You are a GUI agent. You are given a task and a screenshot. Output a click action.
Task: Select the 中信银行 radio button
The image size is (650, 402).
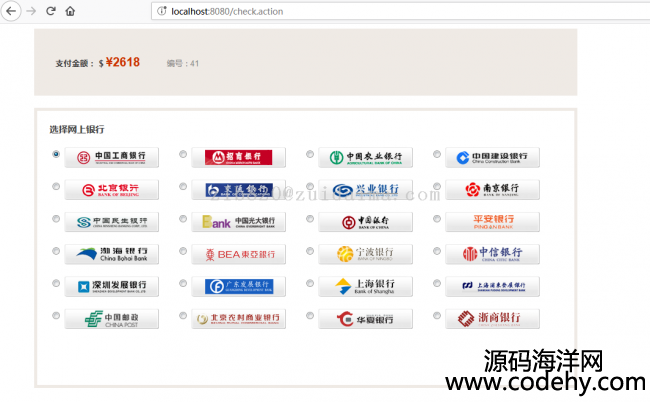(437, 251)
